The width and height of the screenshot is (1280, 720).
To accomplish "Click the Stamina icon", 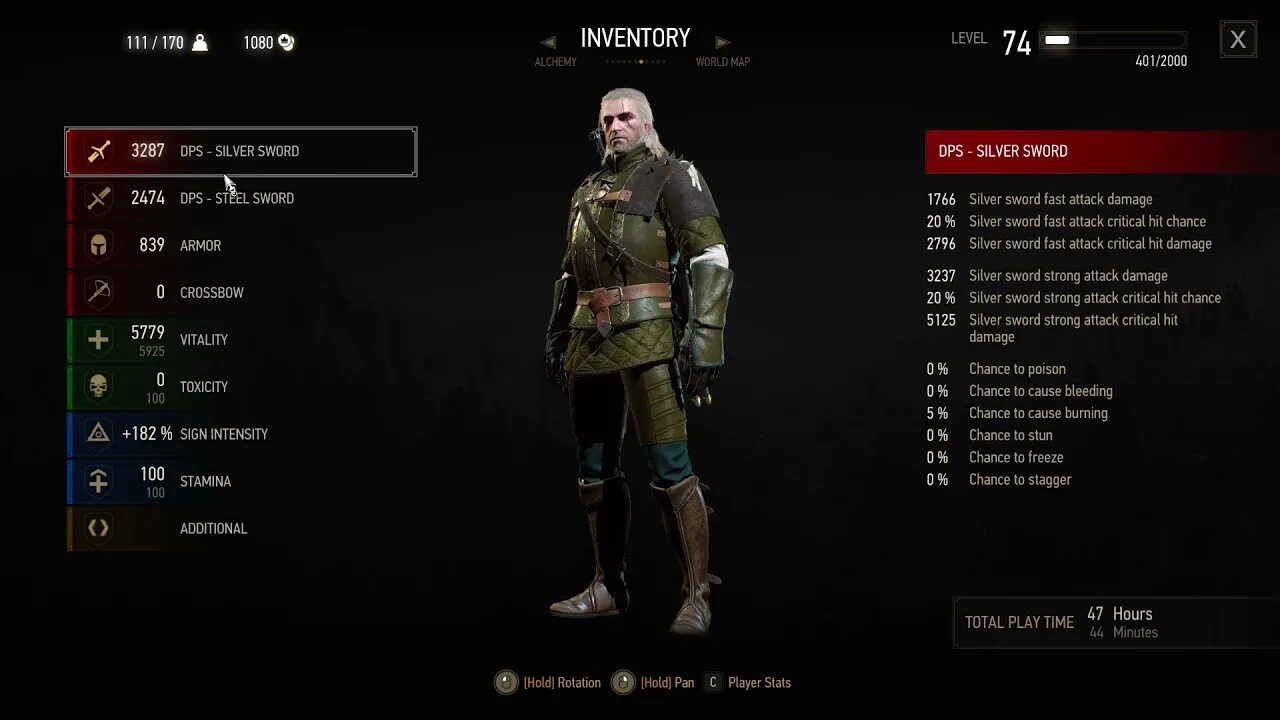I will (98, 481).
